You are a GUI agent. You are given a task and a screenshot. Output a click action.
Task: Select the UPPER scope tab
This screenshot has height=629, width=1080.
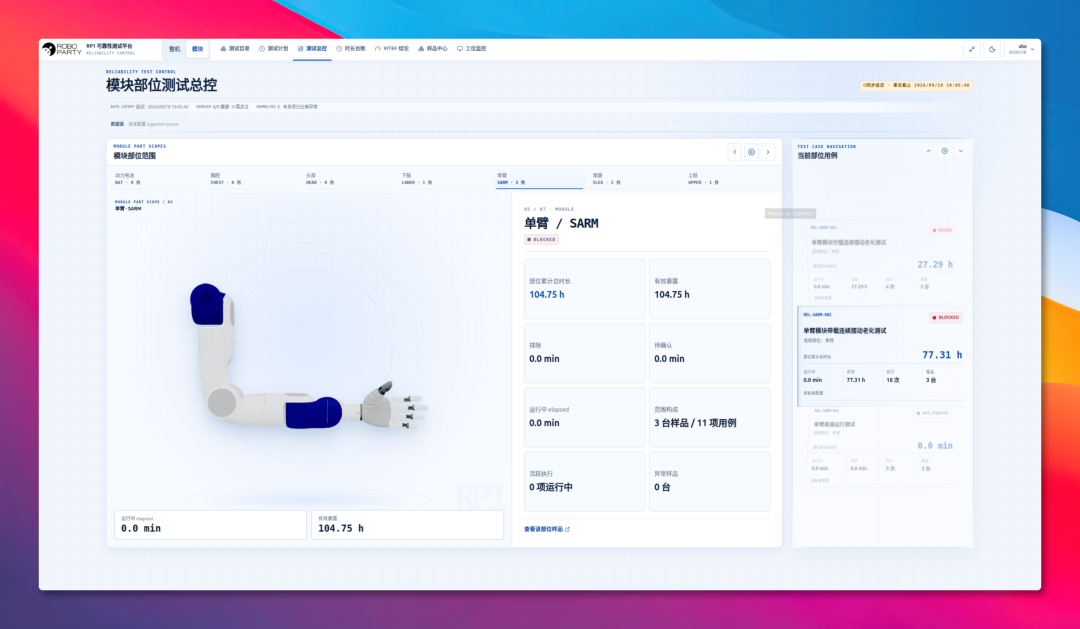click(731, 179)
